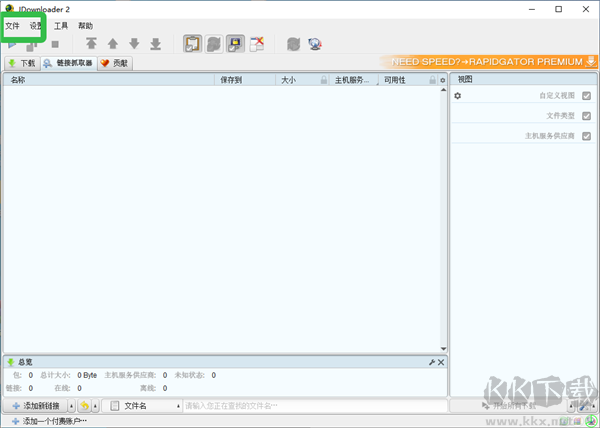Click the download arrow on the Rapidgator banner
This screenshot has width=600, height=428.
coord(592,62)
